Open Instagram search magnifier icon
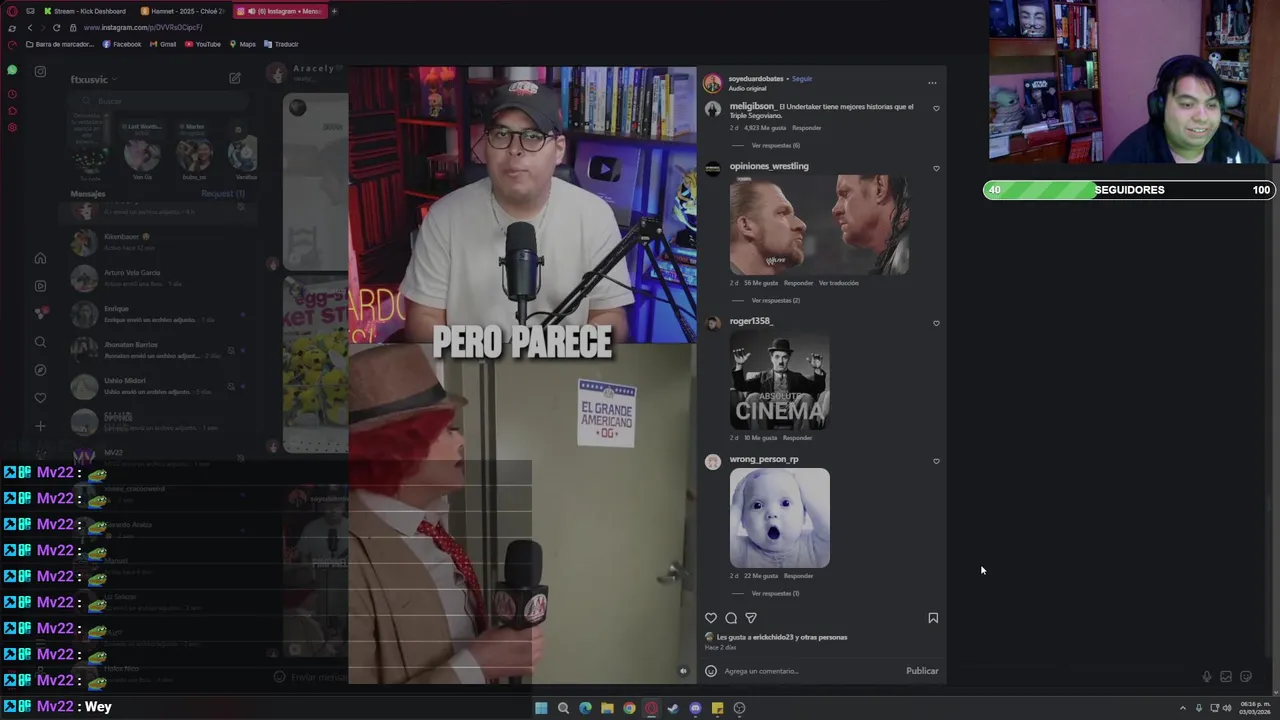Viewport: 1280px width, 720px height. [40, 342]
